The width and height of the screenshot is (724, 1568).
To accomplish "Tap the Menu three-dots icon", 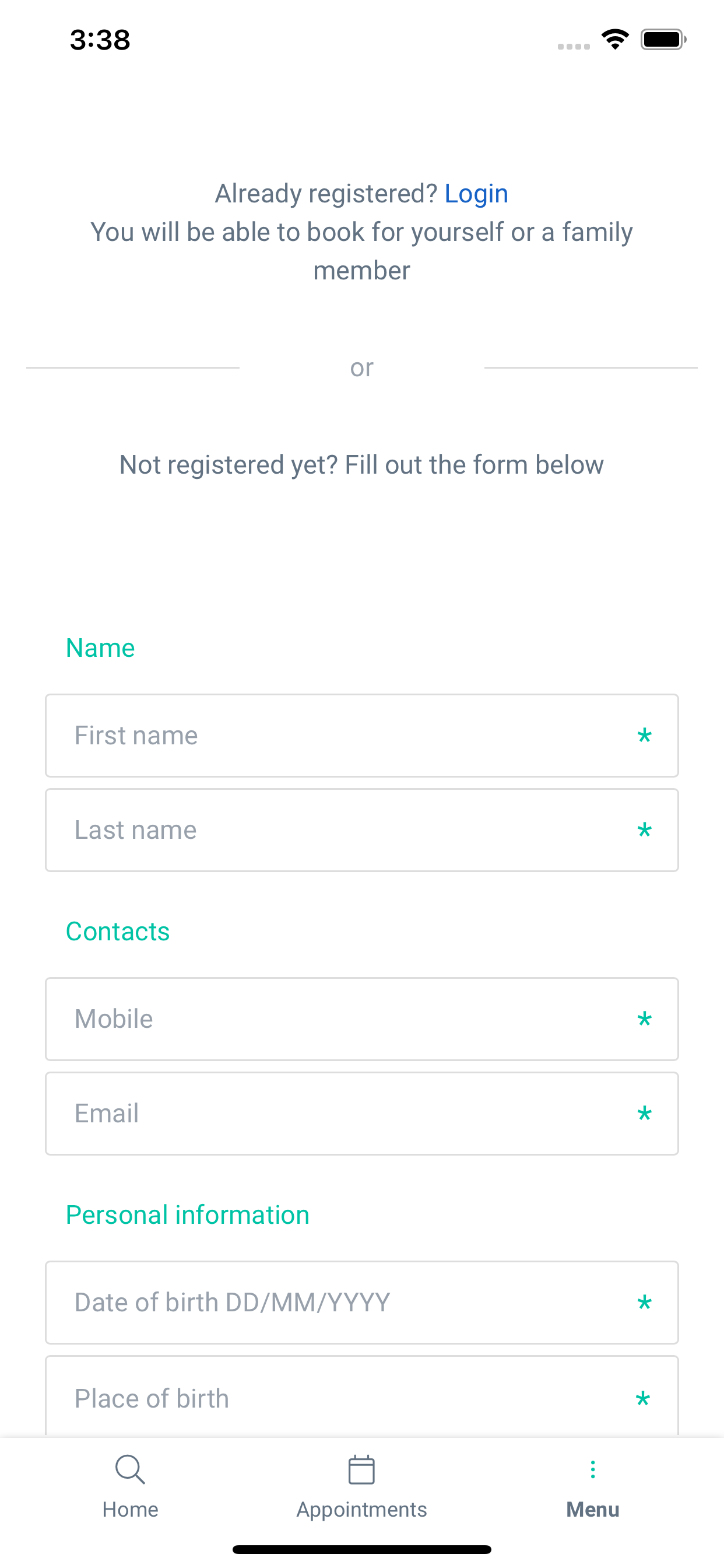I will tap(593, 1469).
